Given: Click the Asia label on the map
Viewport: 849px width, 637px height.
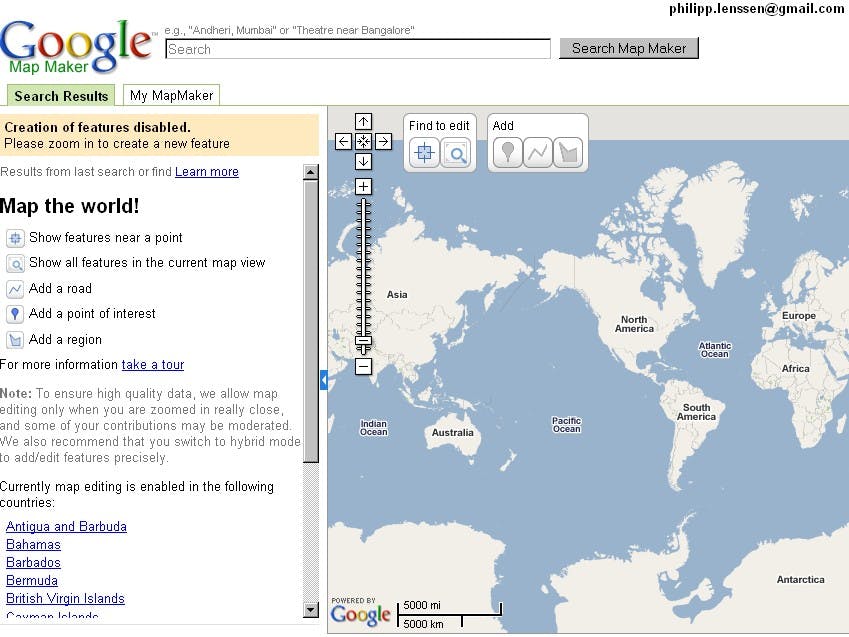Looking at the screenshot, I should pos(397,295).
